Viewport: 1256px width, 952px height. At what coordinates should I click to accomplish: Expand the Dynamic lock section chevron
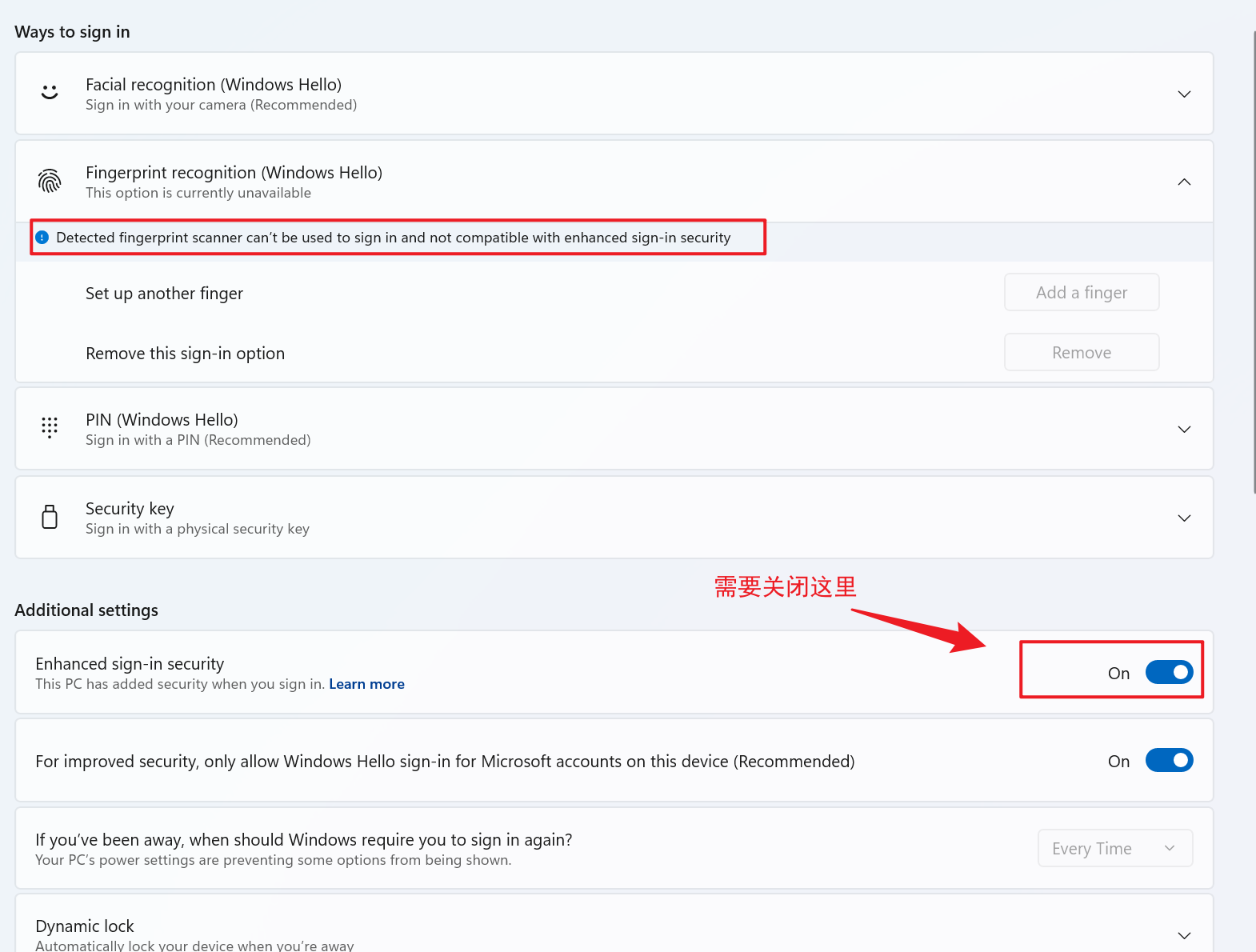pyautogui.click(x=1184, y=935)
